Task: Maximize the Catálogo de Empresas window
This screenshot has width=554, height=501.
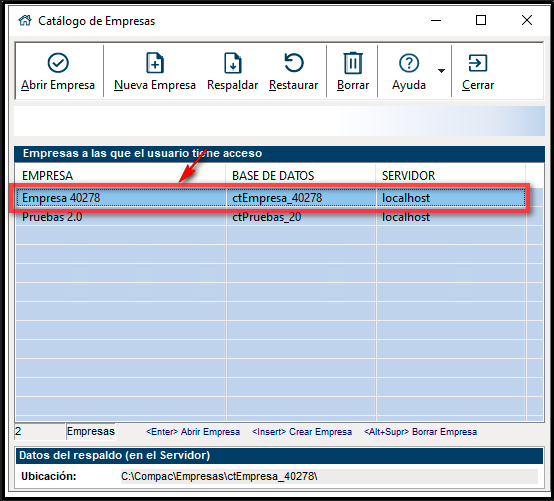Action: (x=481, y=20)
